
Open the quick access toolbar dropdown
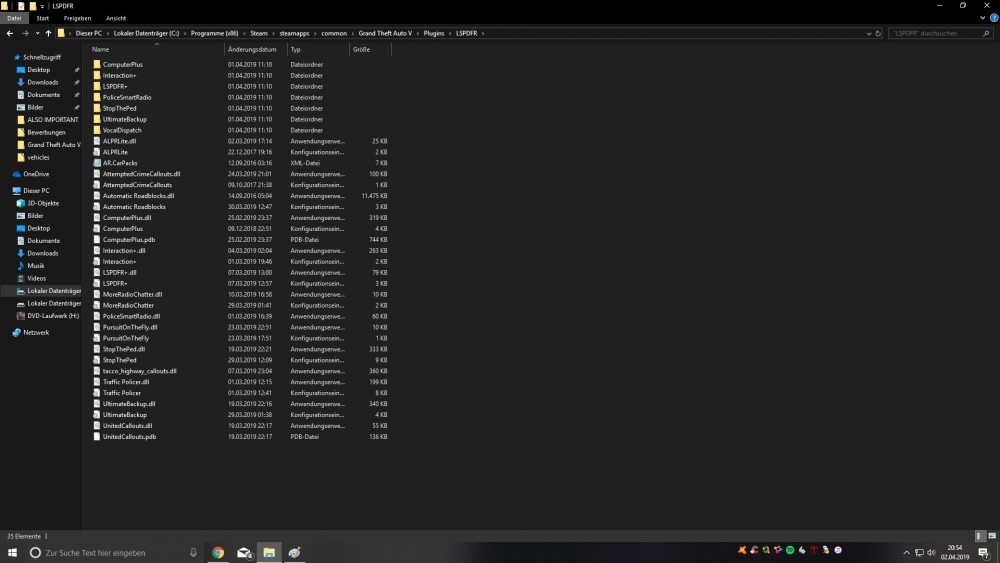[42, 6]
